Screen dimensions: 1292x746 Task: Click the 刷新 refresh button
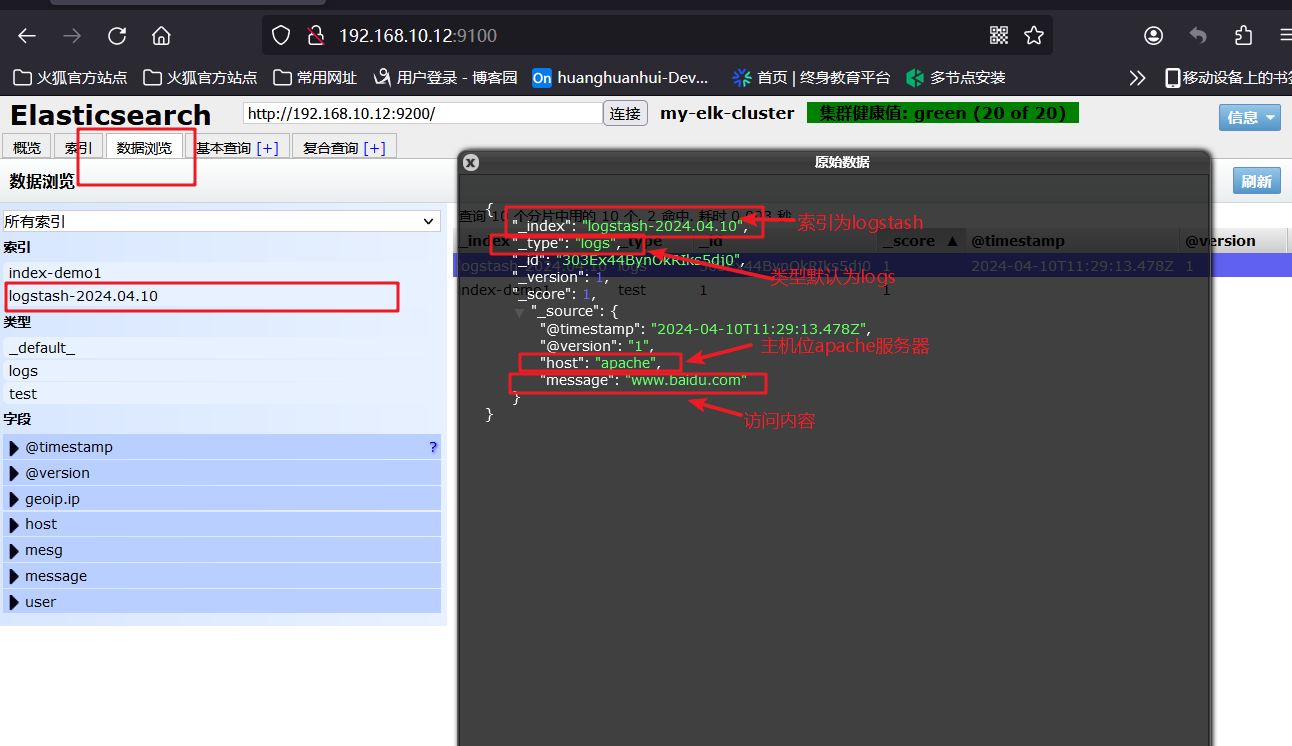(x=1256, y=181)
